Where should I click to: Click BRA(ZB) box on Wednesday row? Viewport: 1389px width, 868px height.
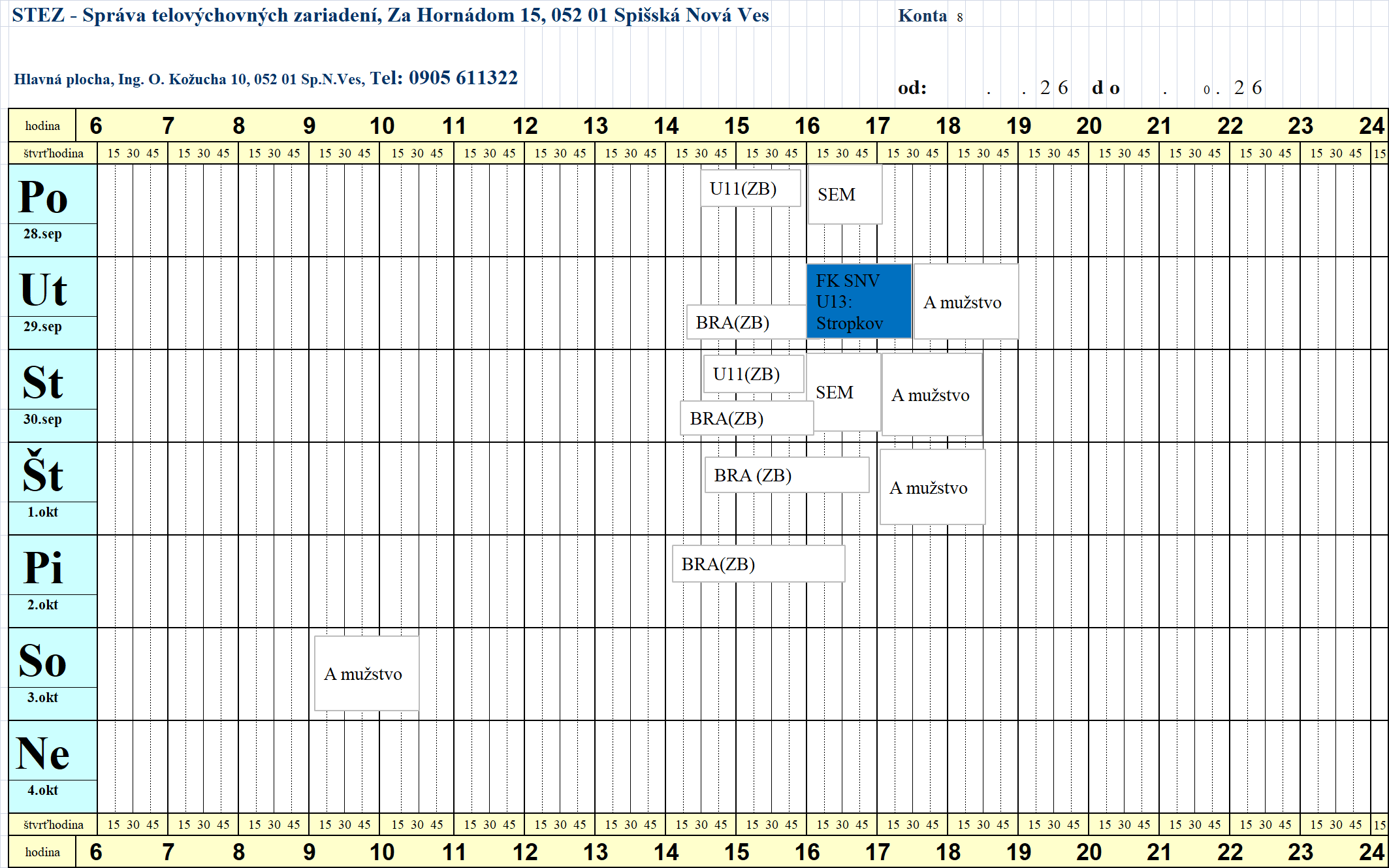pyautogui.click(x=747, y=418)
